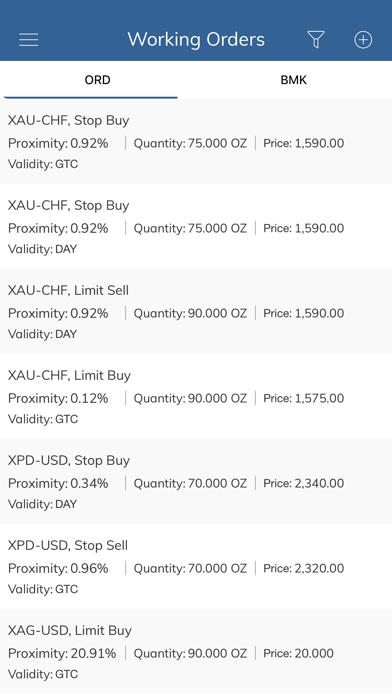Select the XAG-USD Limit Buy order

(x=196, y=652)
